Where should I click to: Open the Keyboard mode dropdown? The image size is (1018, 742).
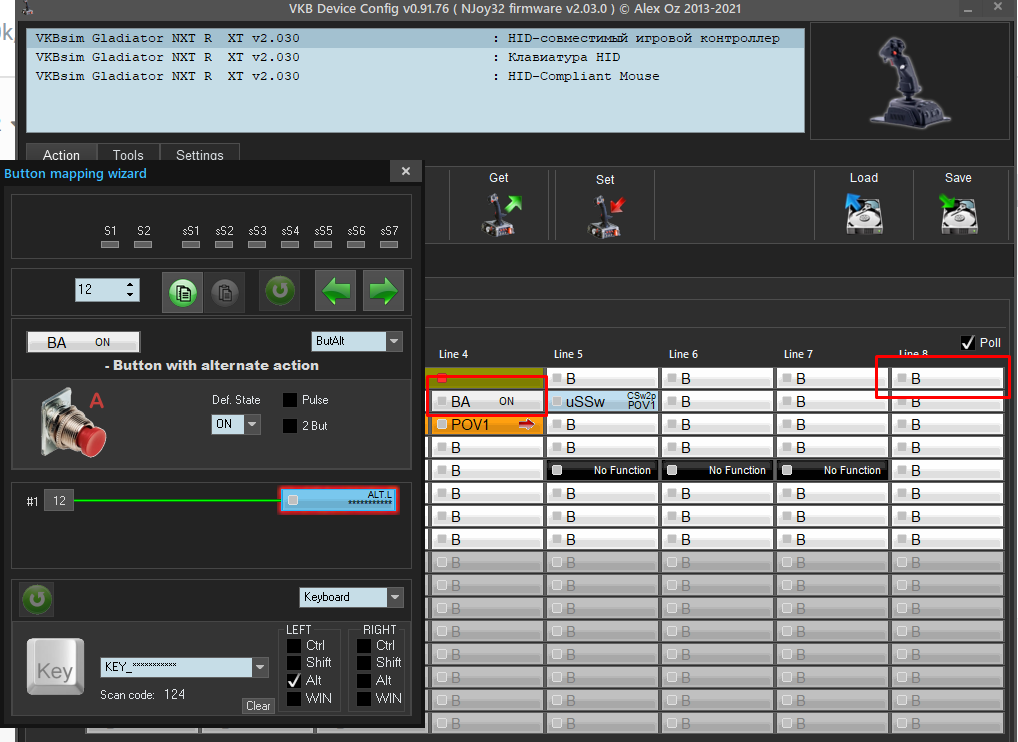pyautogui.click(x=395, y=597)
